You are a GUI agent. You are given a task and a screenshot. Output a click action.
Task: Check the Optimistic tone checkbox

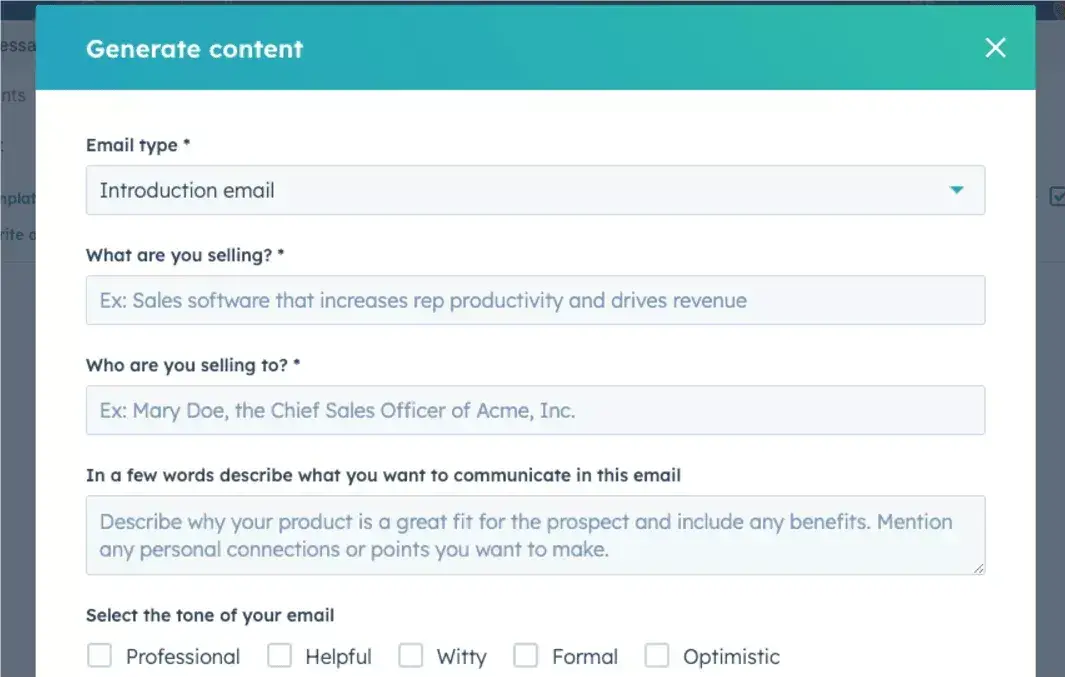pyautogui.click(x=657, y=655)
